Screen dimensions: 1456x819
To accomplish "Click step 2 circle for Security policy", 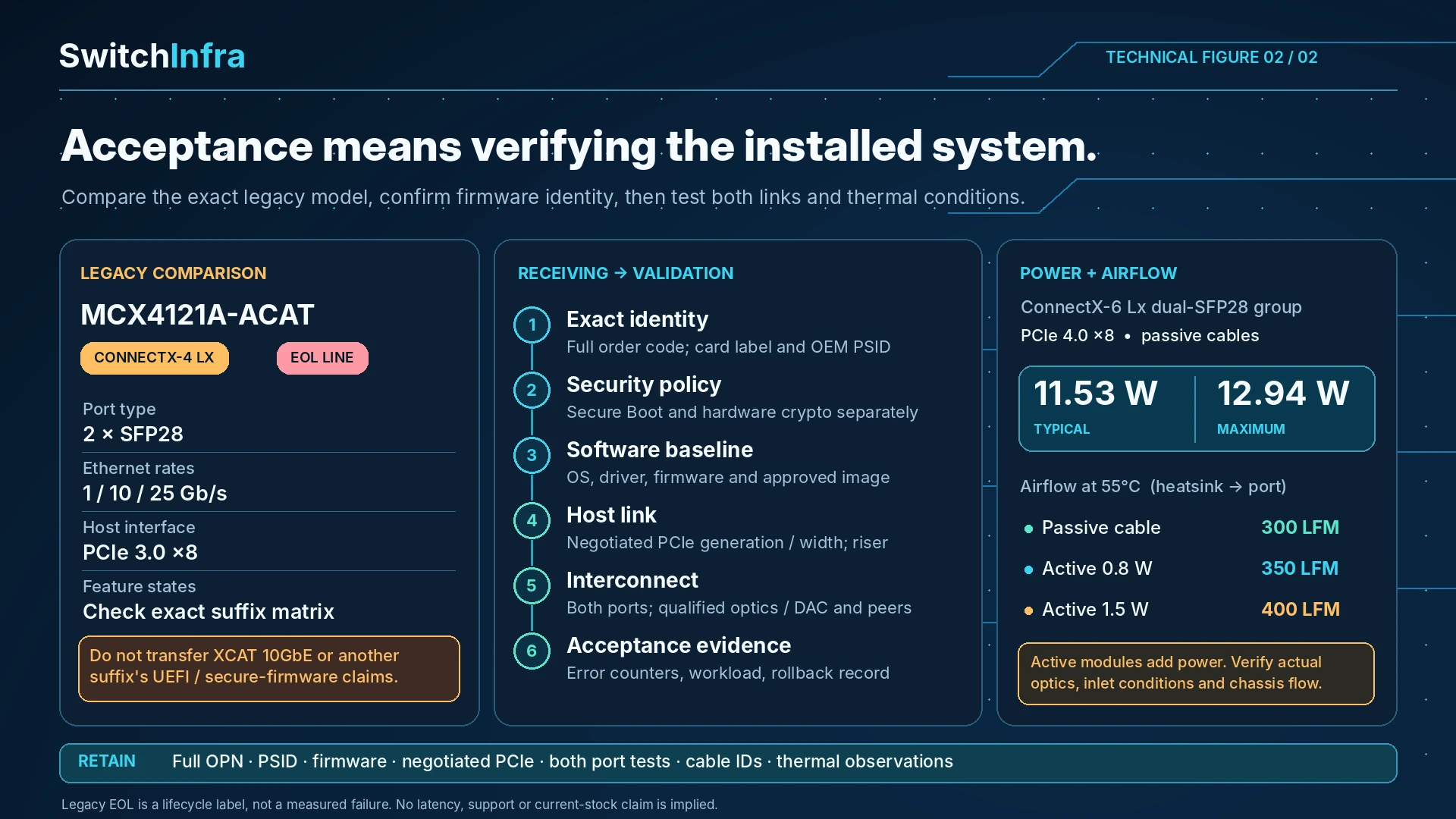I will coord(532,391).
